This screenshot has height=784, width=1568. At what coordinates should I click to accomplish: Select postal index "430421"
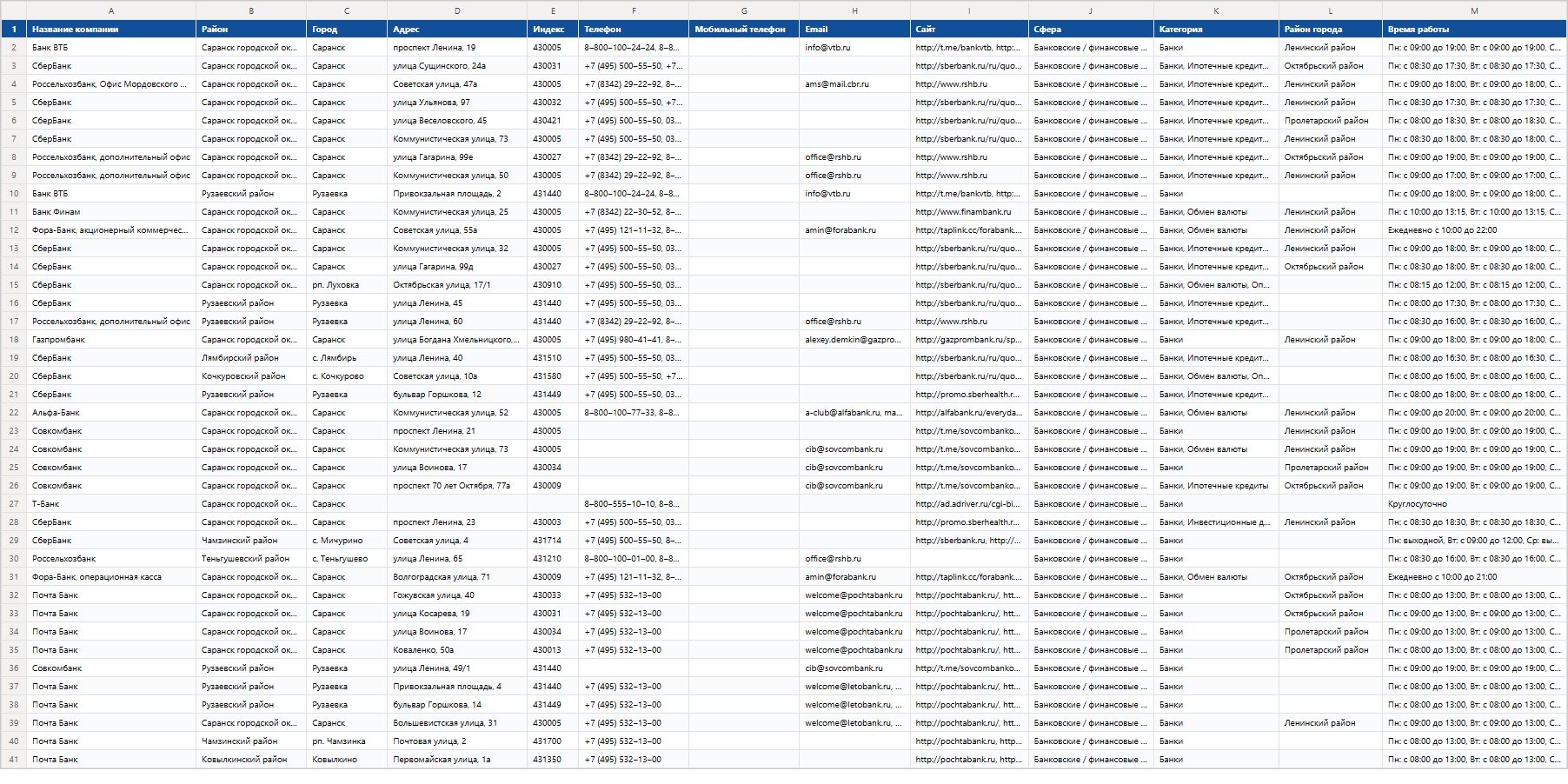[x=553, y=121]
